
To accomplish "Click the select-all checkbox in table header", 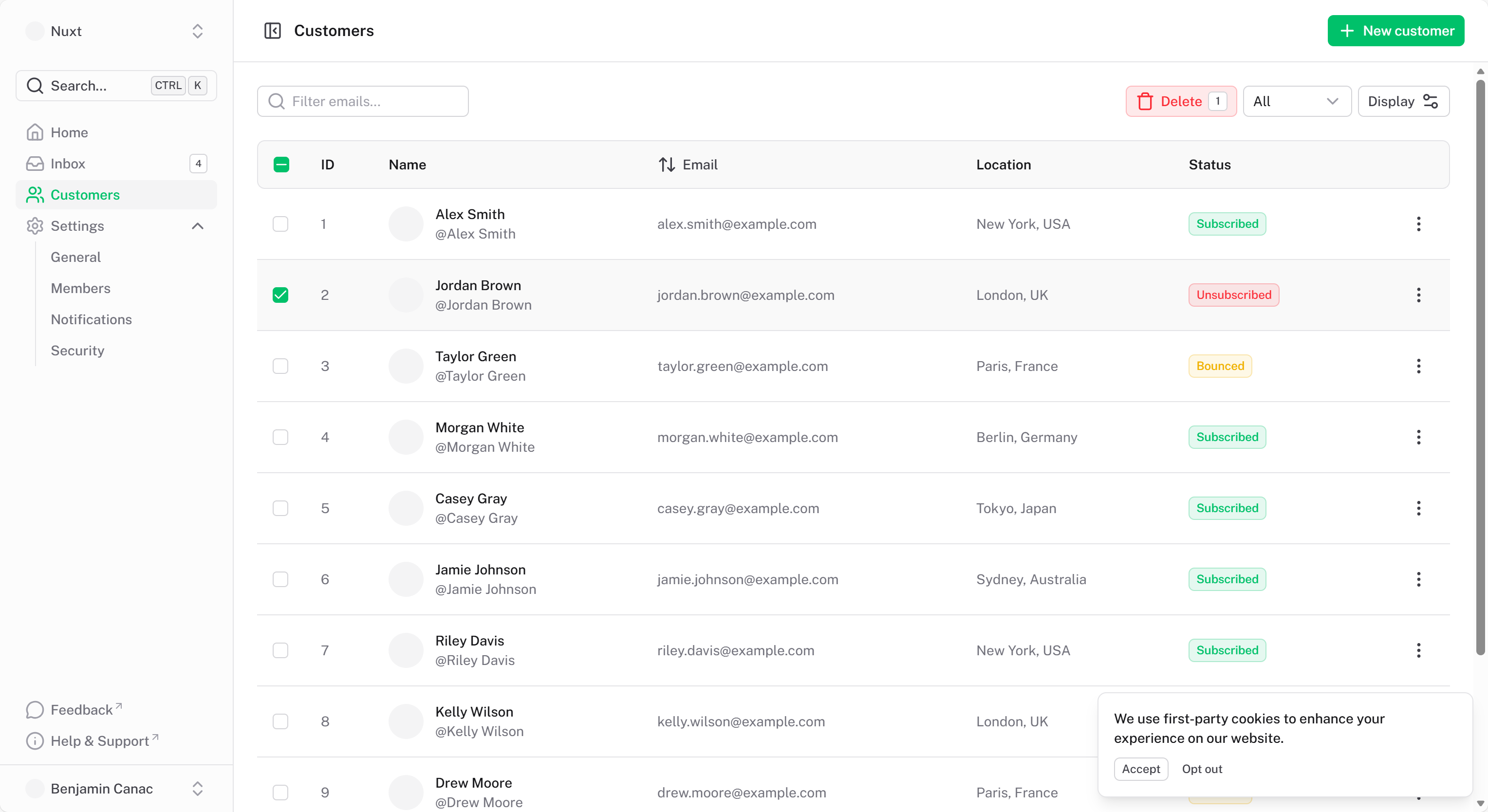I will point(281,164).
